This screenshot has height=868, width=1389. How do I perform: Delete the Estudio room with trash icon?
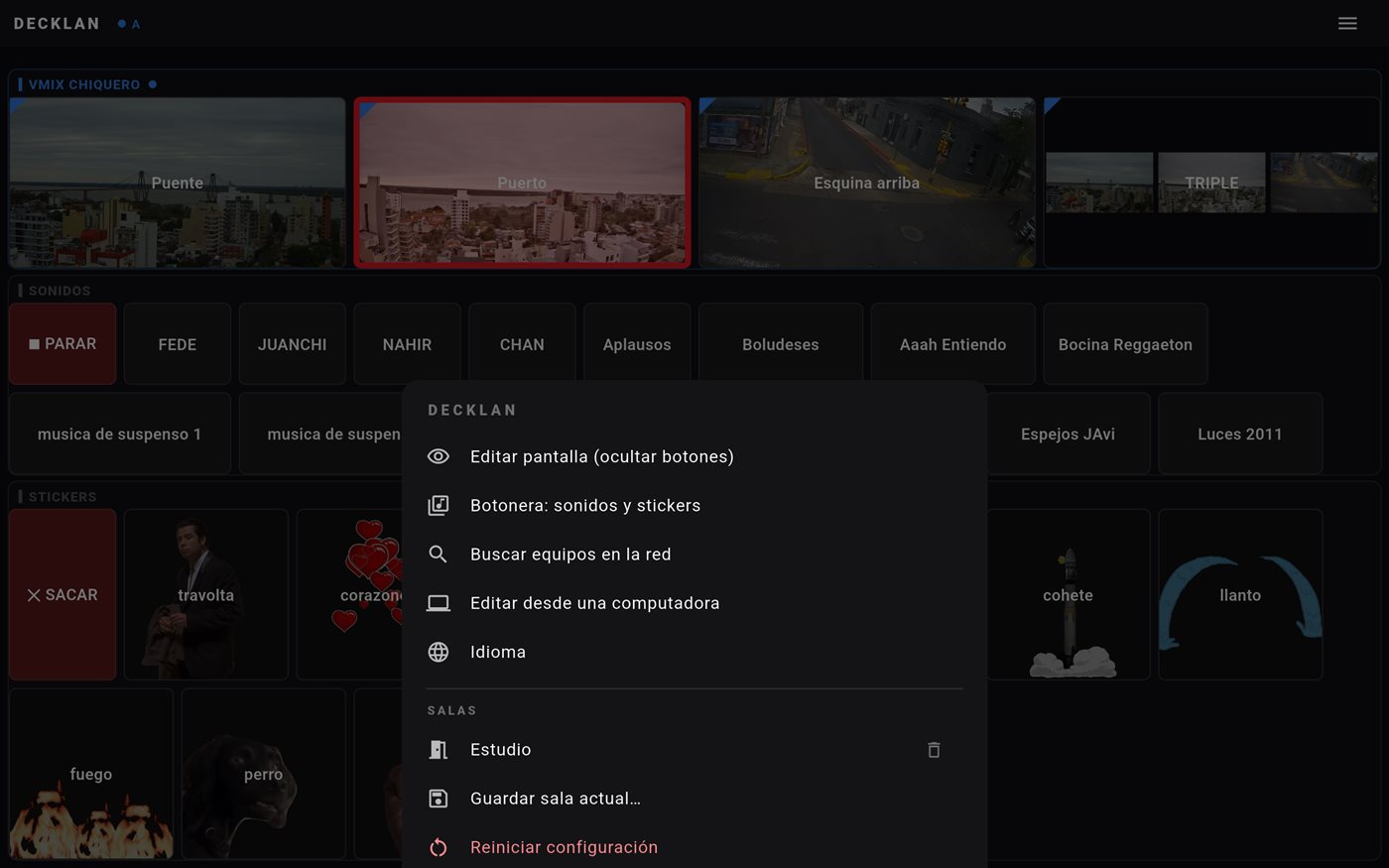coord(934,750)
